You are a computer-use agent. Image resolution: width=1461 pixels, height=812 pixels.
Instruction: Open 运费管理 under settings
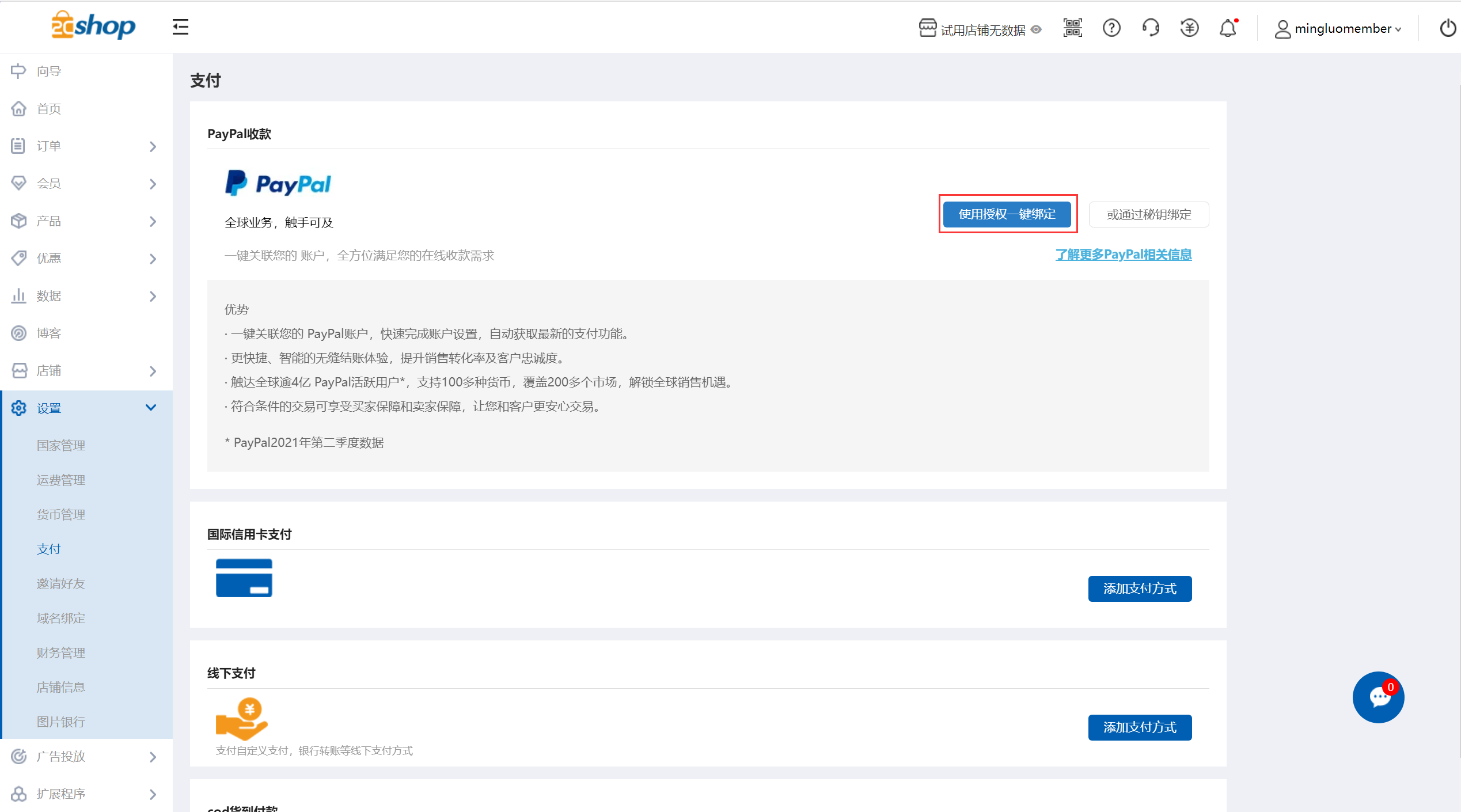61,480
